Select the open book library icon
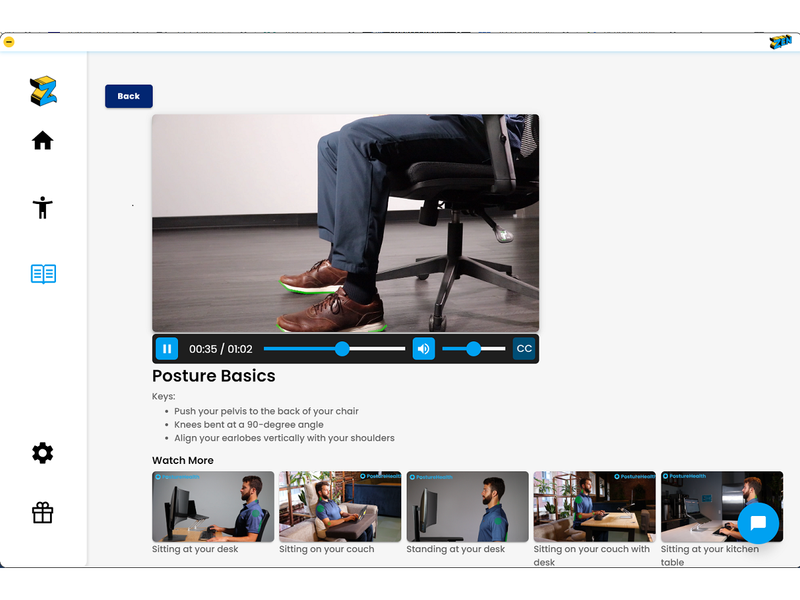This screenshot has width=800, height=600. click(x=43, y=274)
